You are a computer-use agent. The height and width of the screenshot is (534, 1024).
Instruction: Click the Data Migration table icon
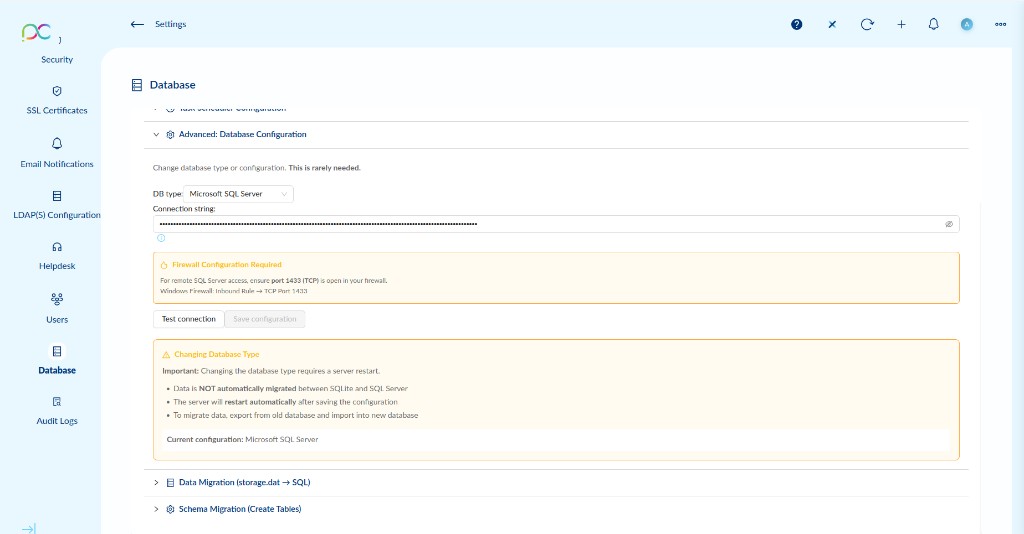click(x=170, y=482)
